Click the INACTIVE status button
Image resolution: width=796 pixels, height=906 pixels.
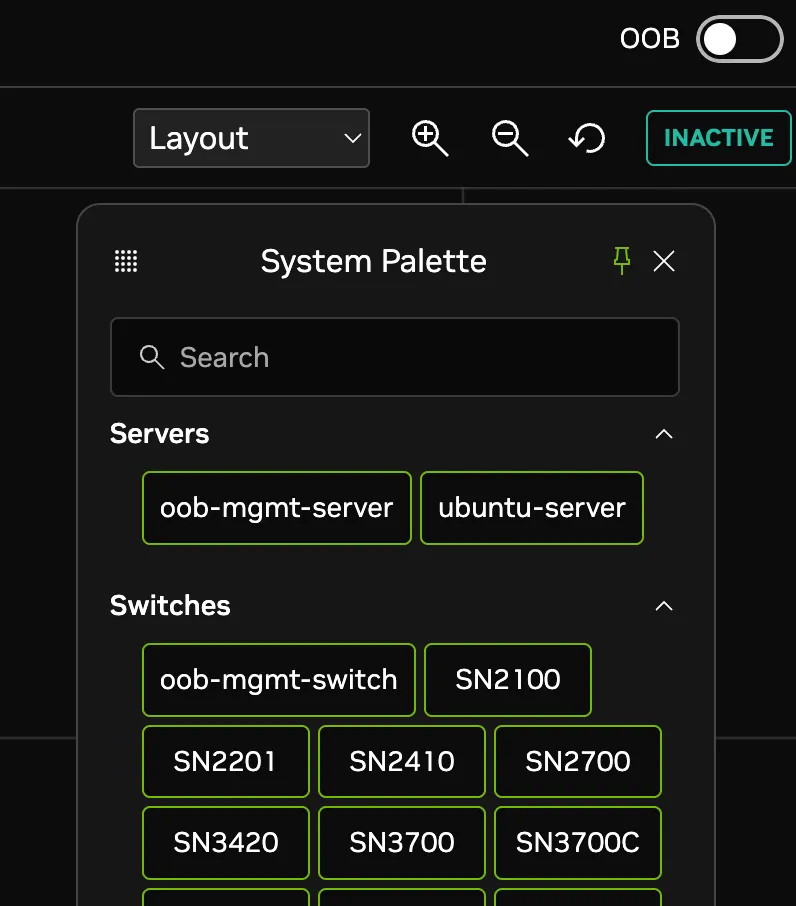click(x=719, y=138)
